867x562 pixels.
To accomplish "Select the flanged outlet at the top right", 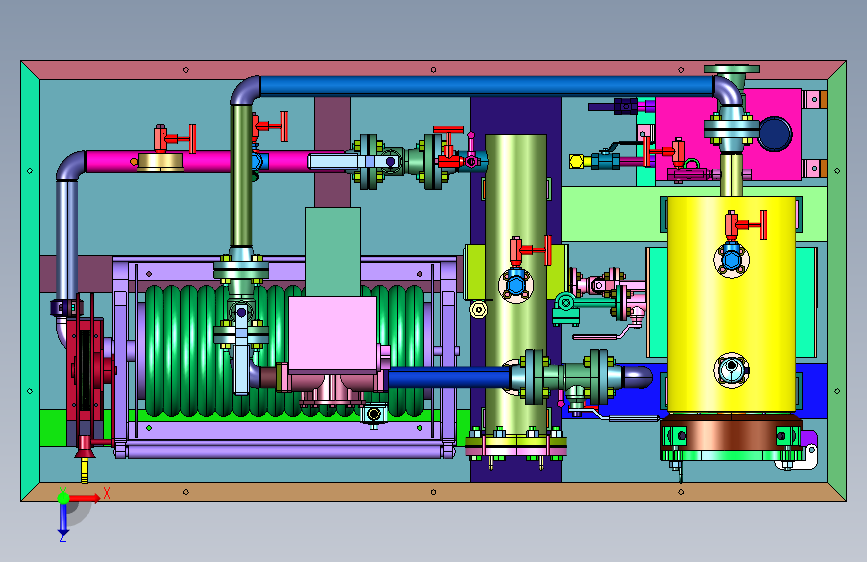I will 731,69.
